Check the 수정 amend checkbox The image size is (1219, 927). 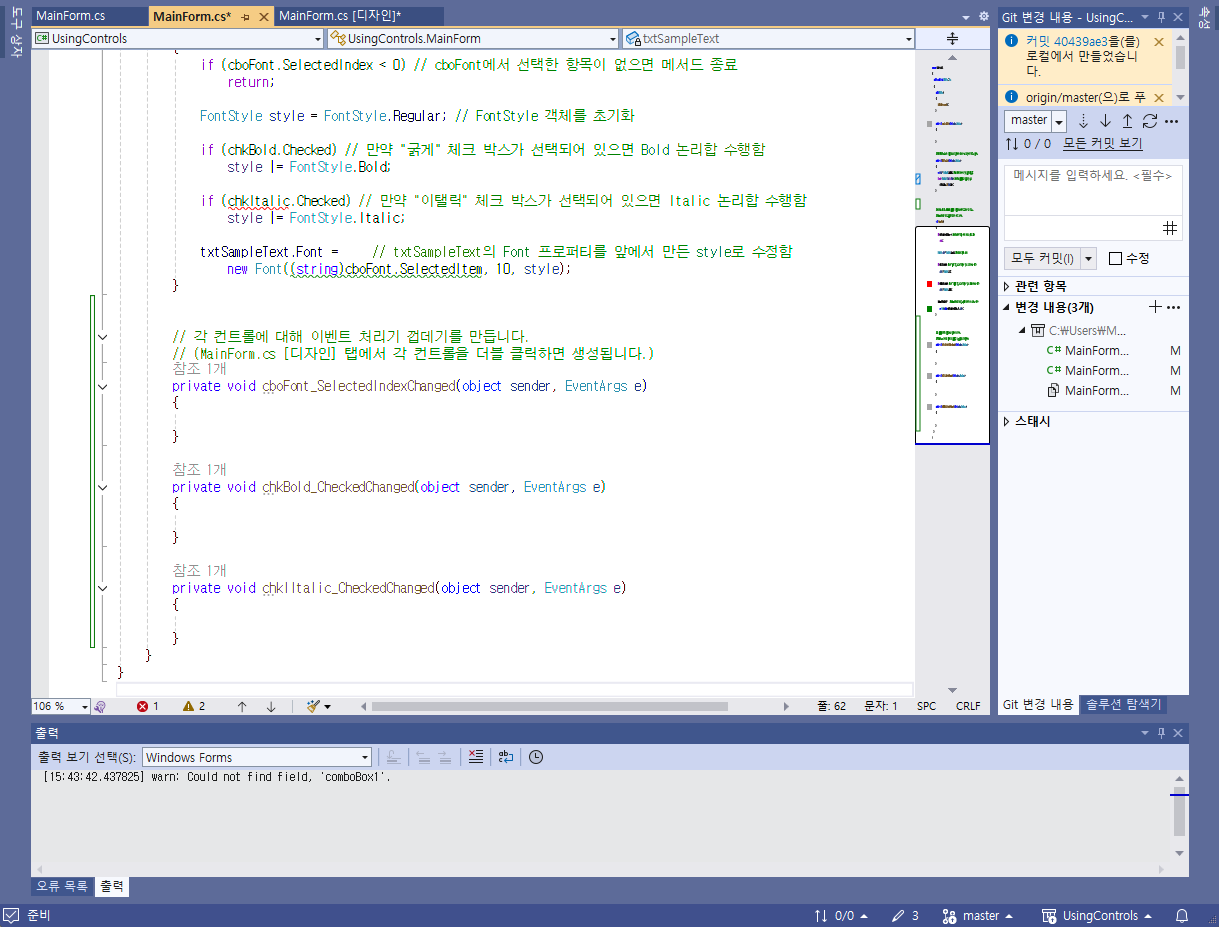[1115, 258]
